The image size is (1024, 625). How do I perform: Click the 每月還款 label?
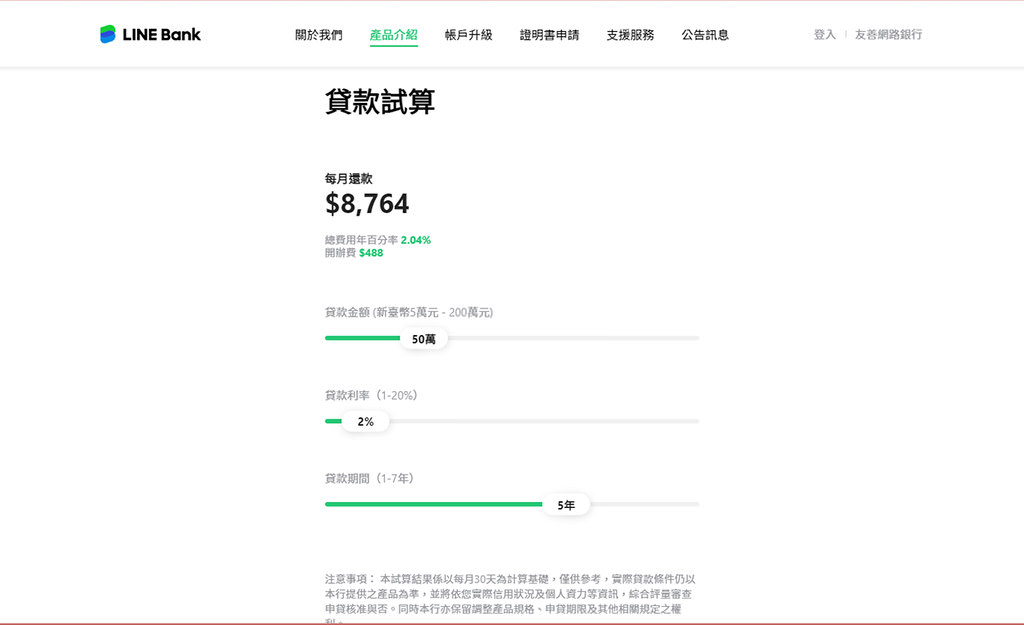(349, 178)
